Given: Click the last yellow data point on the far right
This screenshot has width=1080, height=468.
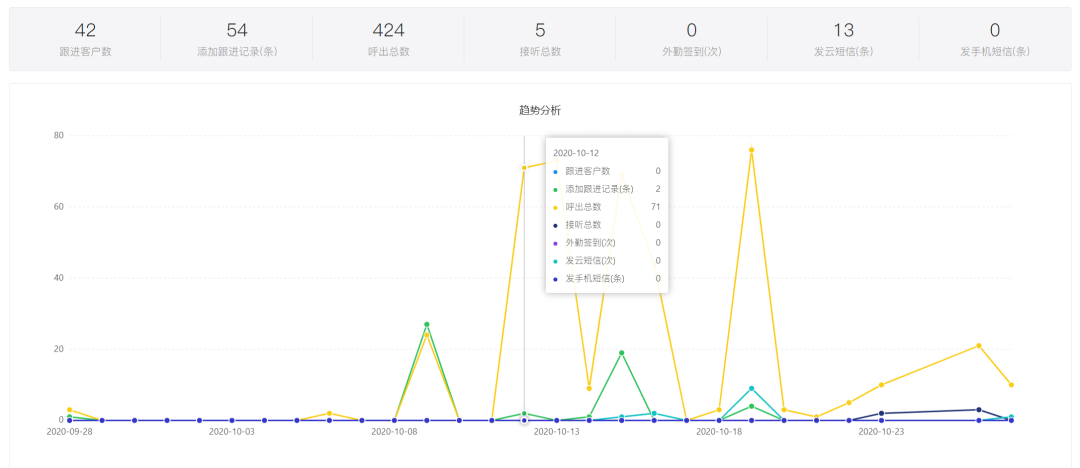Looking at the screenshot, I should (x=1011, y=385).
